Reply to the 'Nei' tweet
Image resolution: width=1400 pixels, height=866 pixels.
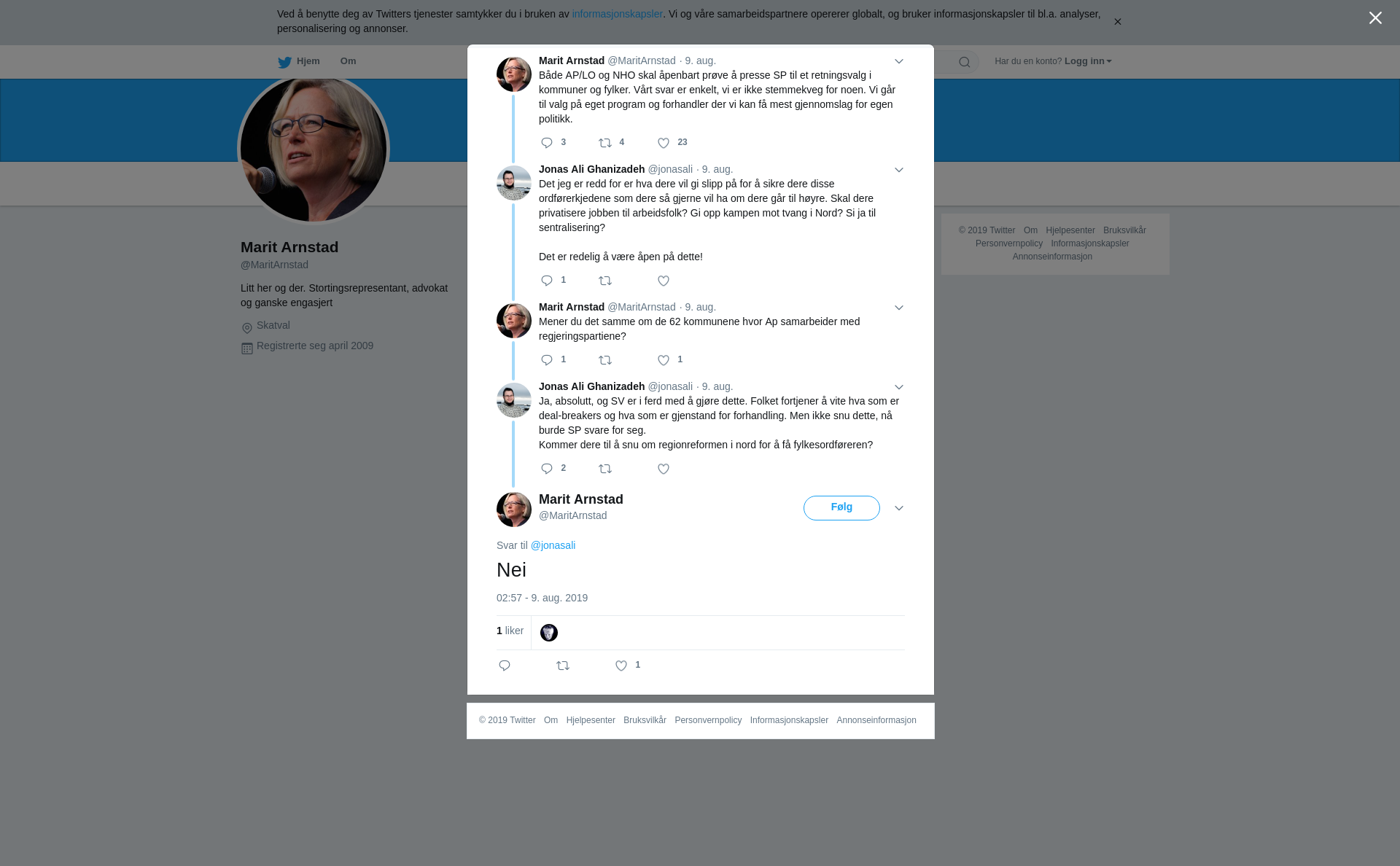[x=505, y=666]
